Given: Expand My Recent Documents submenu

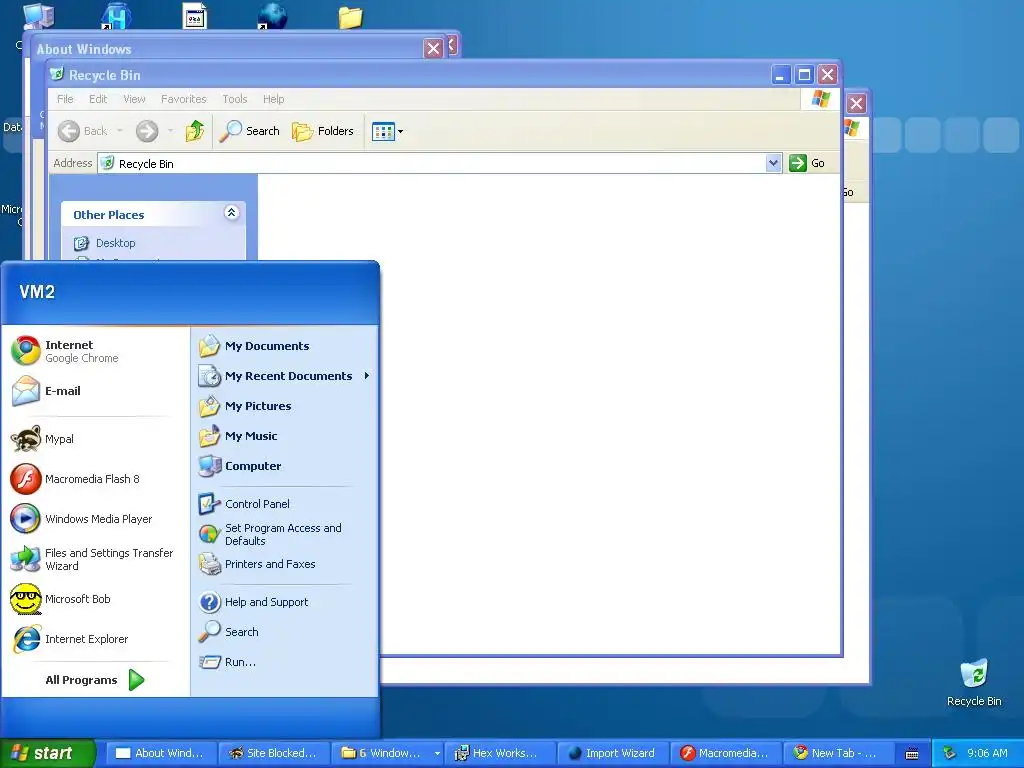Looking at the screenshot, I should click(285, 376).
